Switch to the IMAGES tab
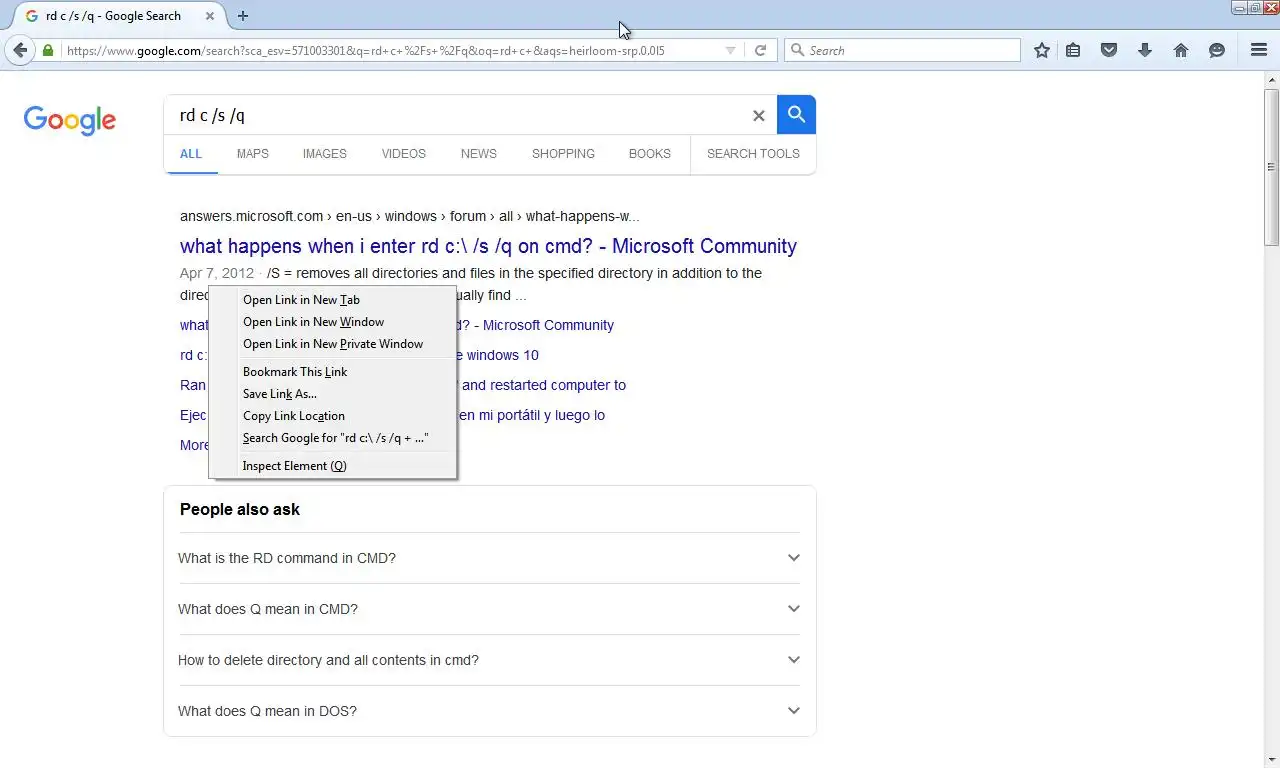Screen dimensions: 1280x768 (x=325, y=154)
